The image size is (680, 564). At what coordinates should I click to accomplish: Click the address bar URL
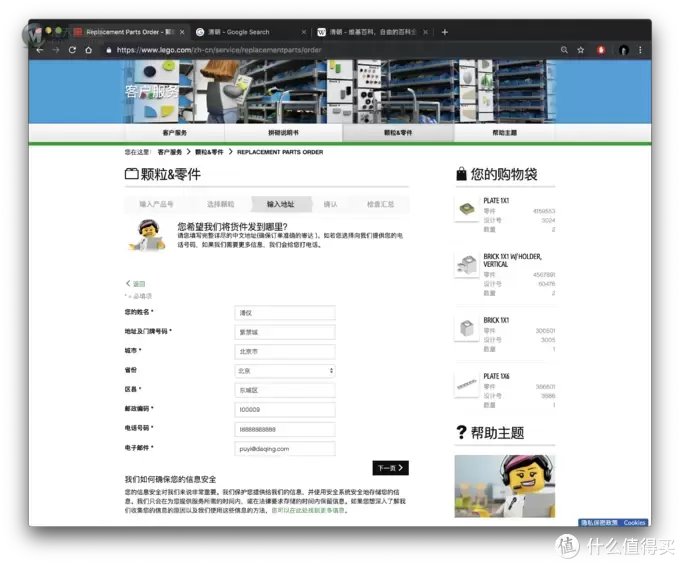[x=219, y=50]
